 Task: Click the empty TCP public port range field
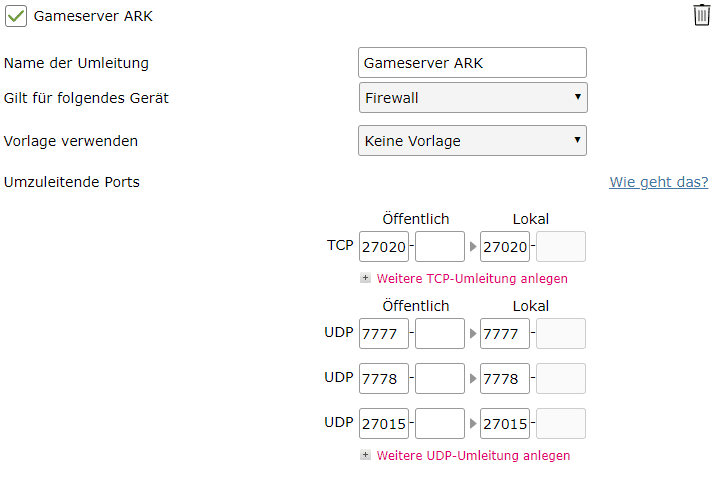click(440, 247)
